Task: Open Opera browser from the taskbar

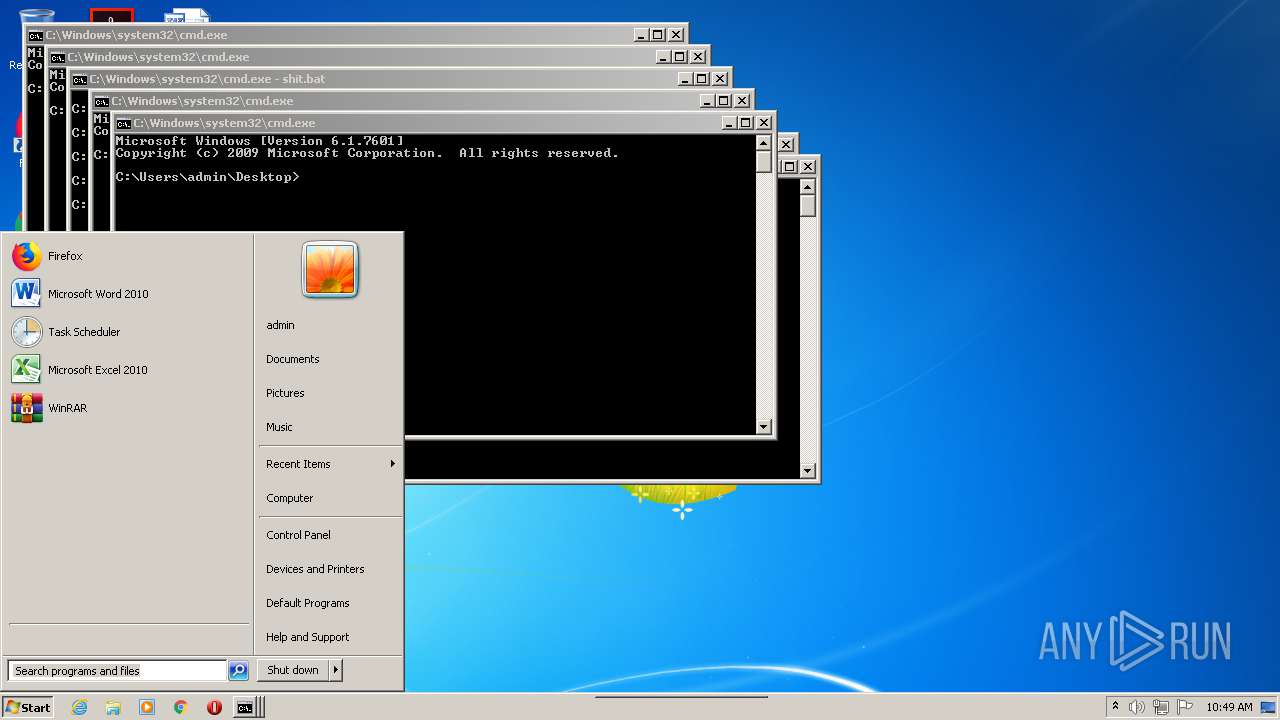Action: 214,707
